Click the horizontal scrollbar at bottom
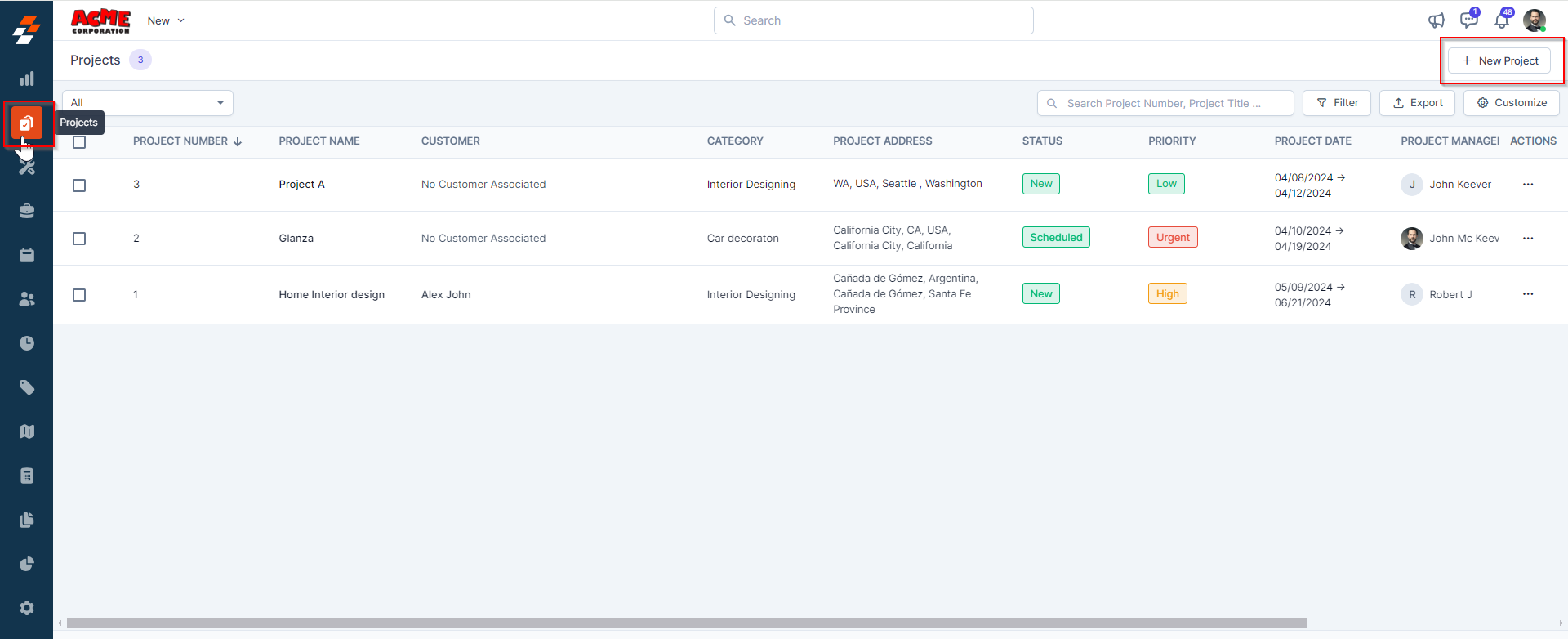Image resolution: width=1568 pixels, height=639 pixels. tap(686, 623)
